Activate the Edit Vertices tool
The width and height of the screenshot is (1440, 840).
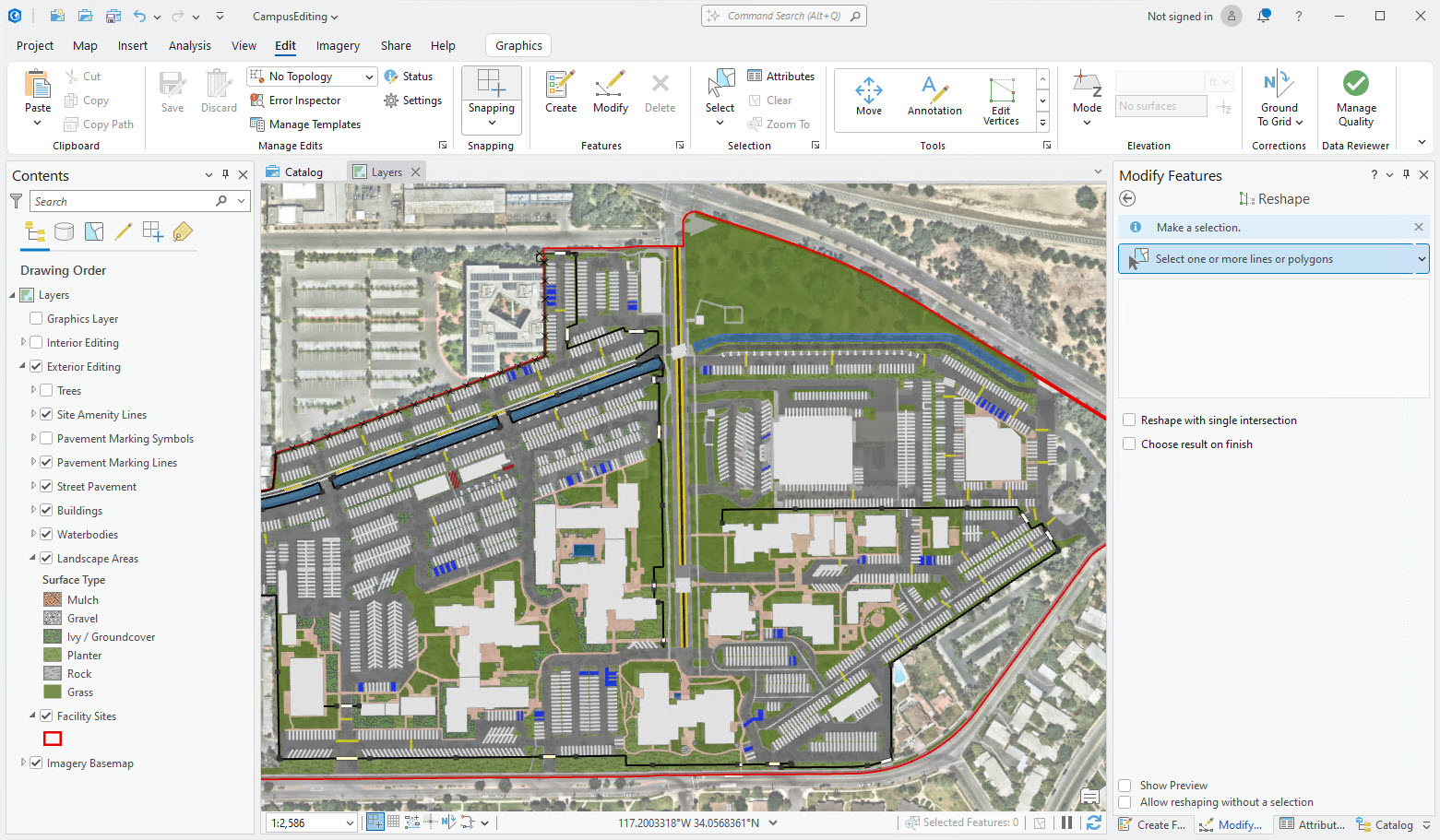pyautogui.click(x=1001, y=101)
